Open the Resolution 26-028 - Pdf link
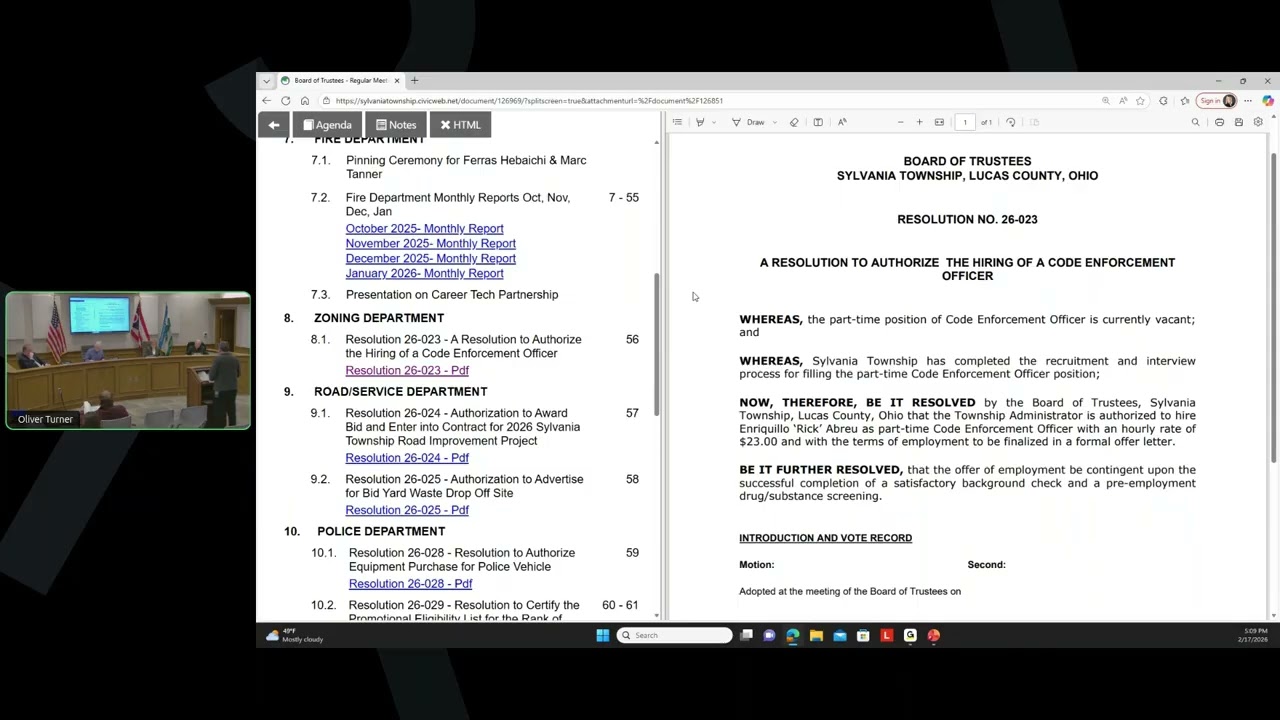1280x720 pixels. coord(410,584)
